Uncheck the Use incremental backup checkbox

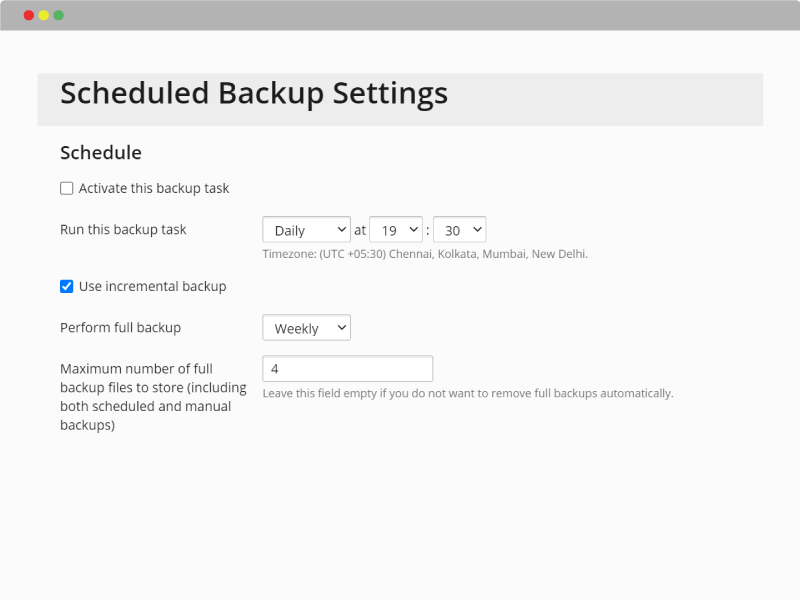(66, 286)
